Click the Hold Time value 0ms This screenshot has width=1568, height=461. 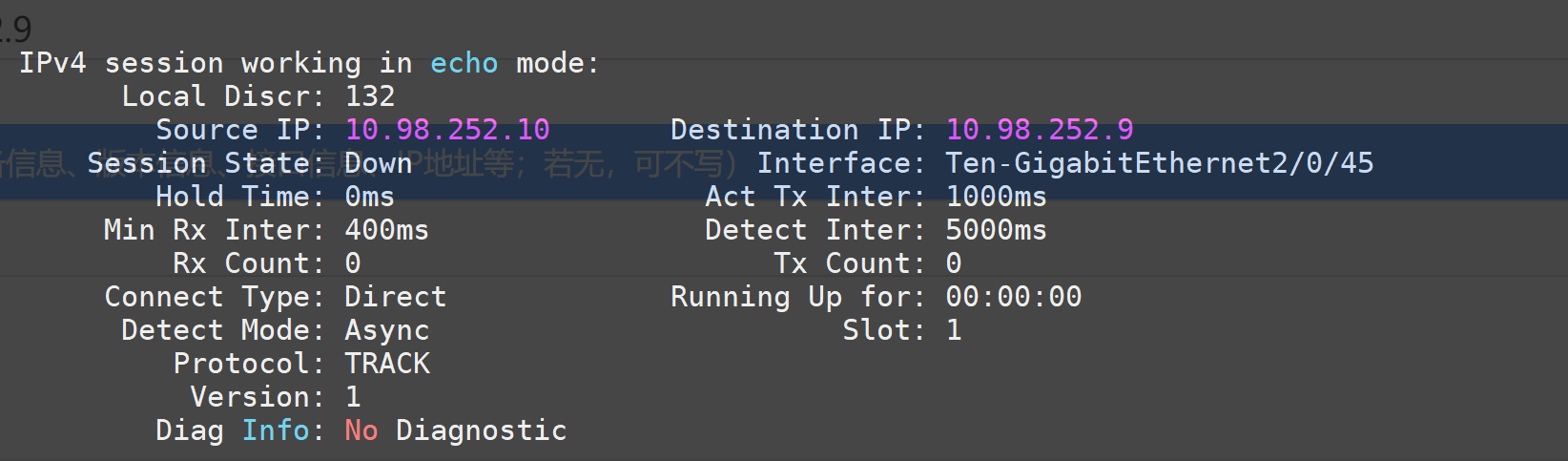pyautogui.click(x=369, y=197)
